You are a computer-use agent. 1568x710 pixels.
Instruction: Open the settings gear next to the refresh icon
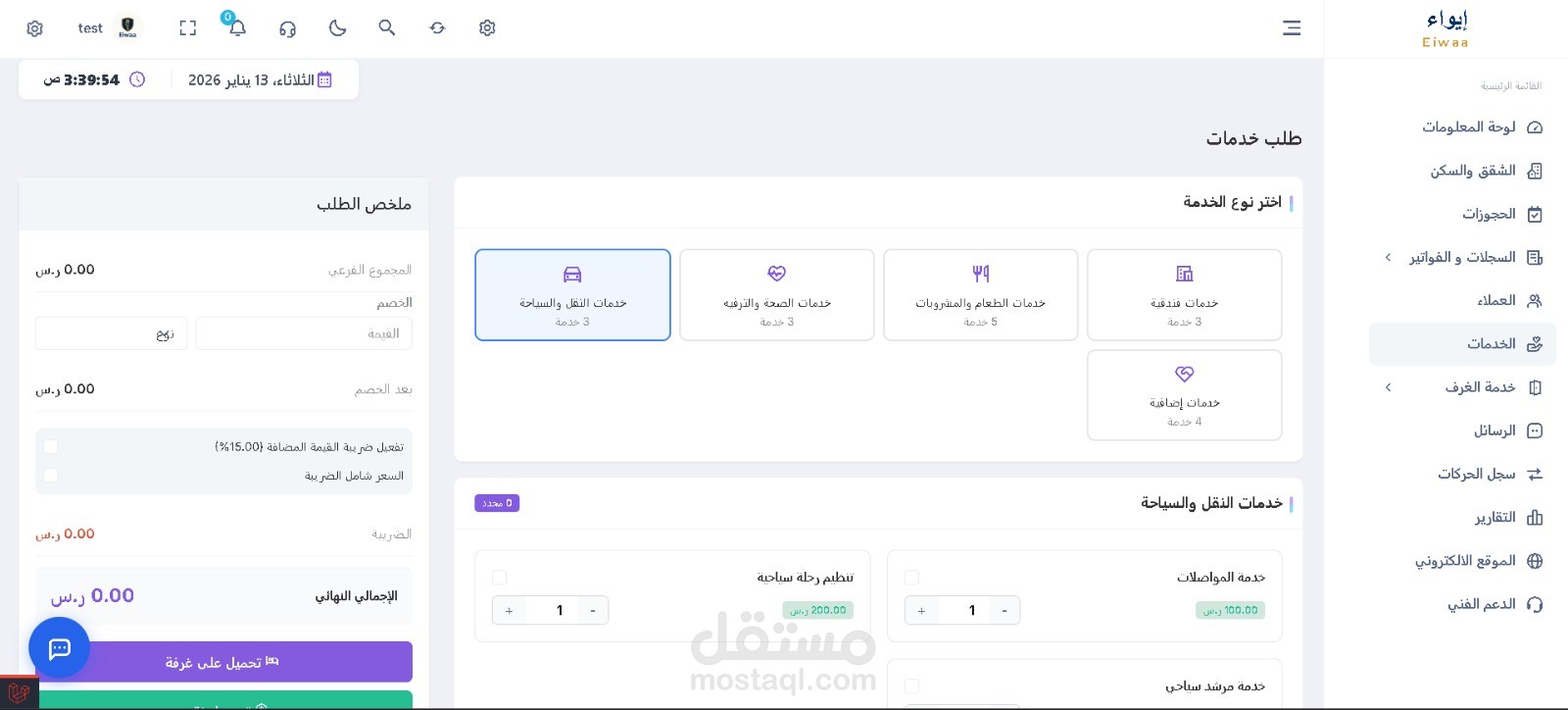[x=487, y=27]
